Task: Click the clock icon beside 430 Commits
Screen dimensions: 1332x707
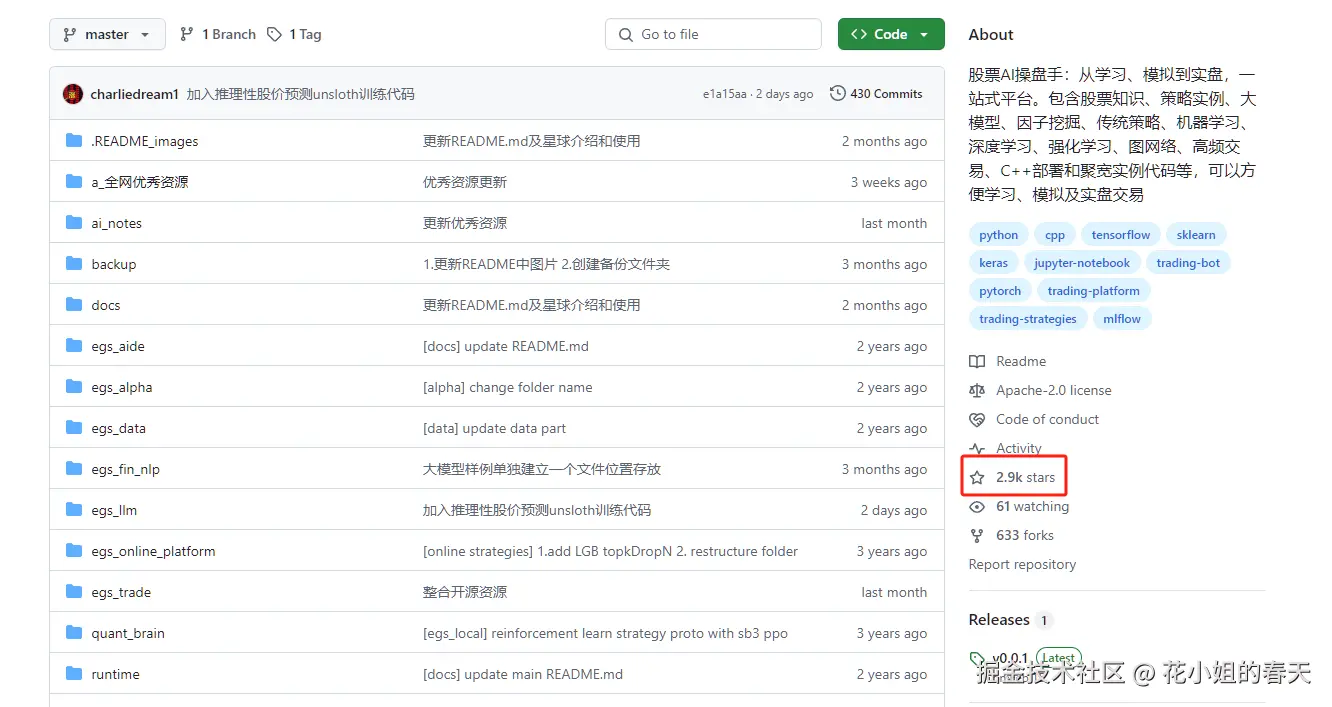Action: pyautogui.click(x=838, y=94)
